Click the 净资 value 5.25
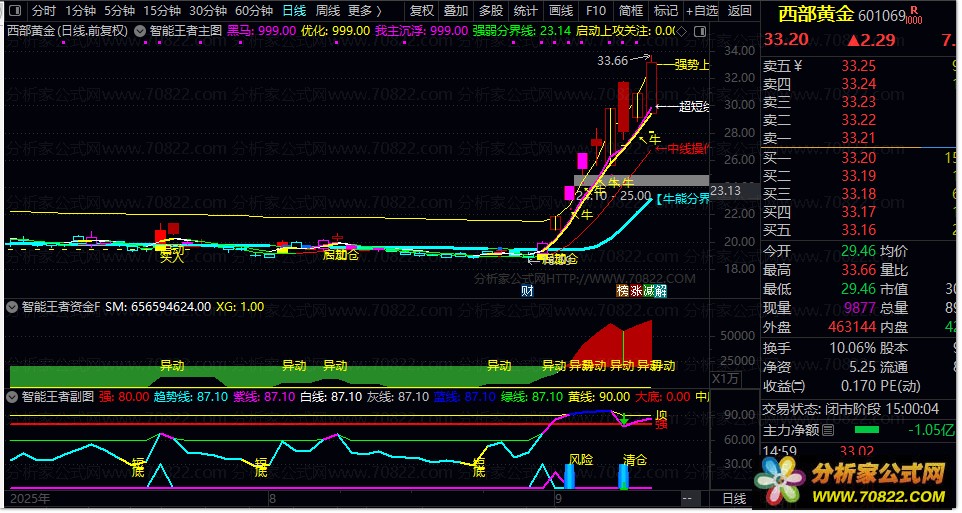 pos(861,367)
